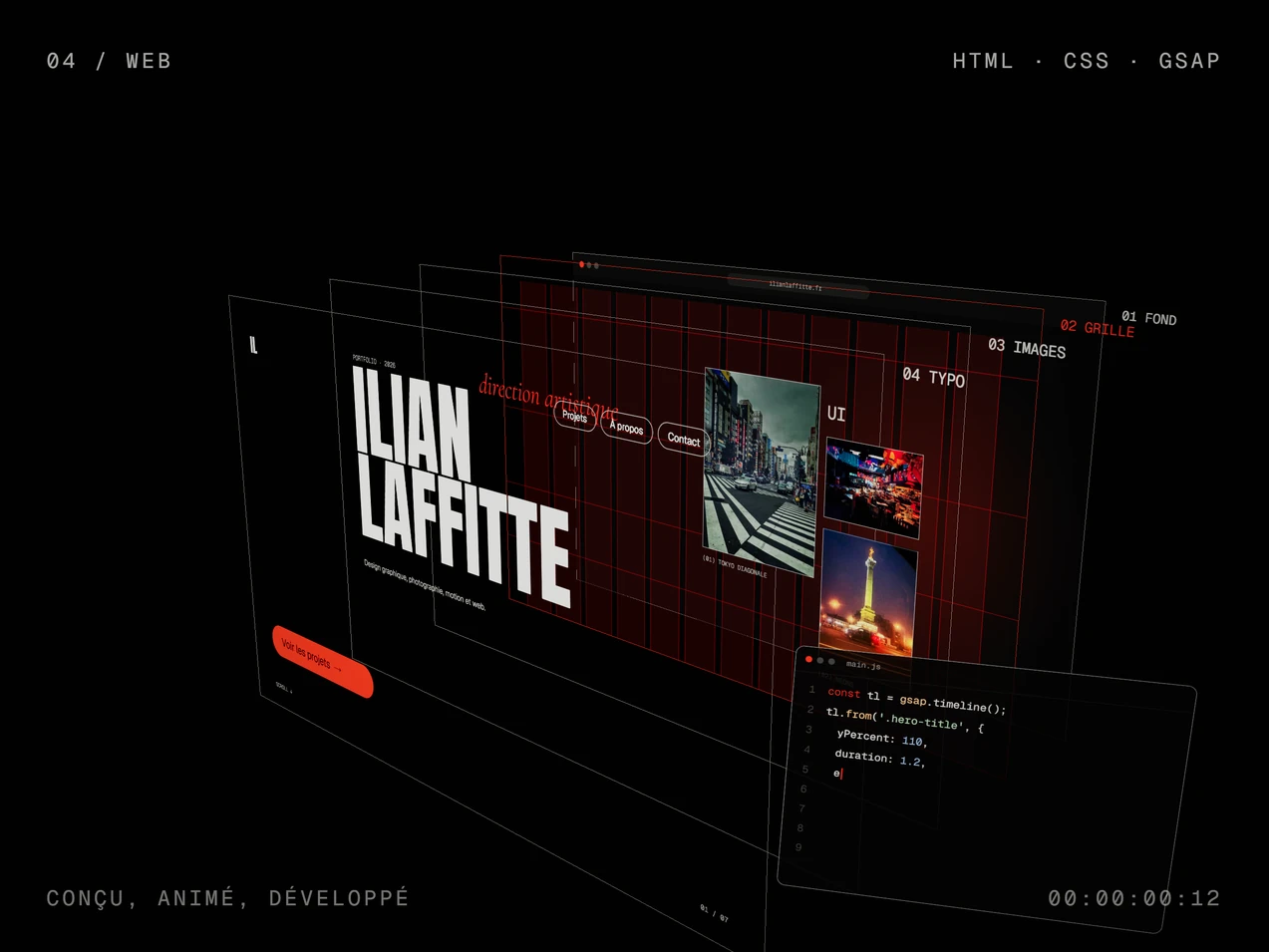Click the 'PORTFOLIO · 2026' label
Viewport: 1269px width, 952px height.
tap(374, 361)
